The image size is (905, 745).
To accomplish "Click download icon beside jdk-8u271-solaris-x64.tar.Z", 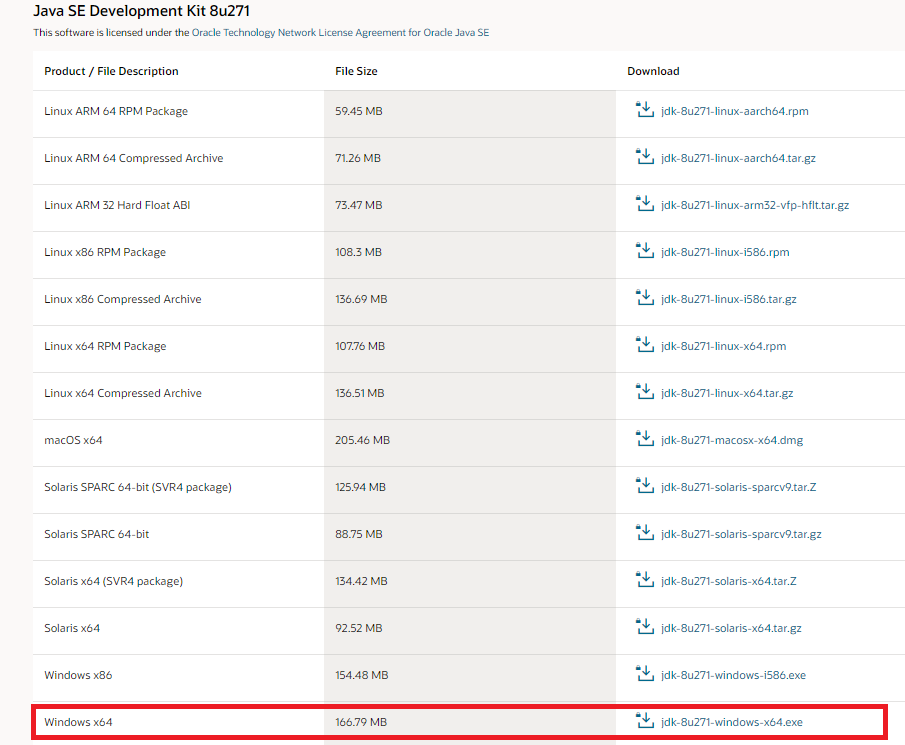I will 644,579.
